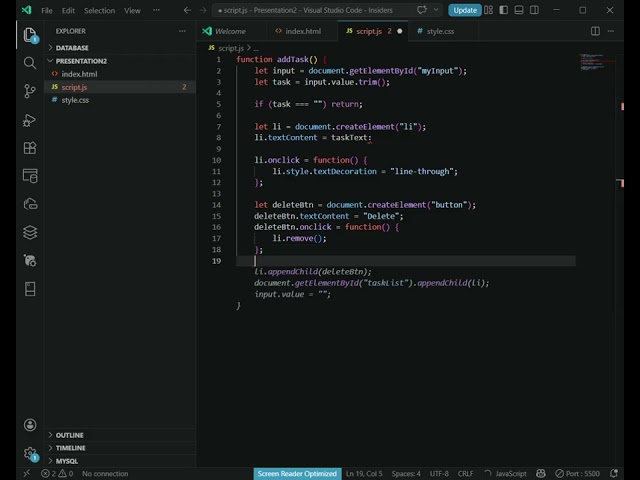Change CRLF end of line sequence
The width and height of the screenshot is (640, 480).
[465, 473]
